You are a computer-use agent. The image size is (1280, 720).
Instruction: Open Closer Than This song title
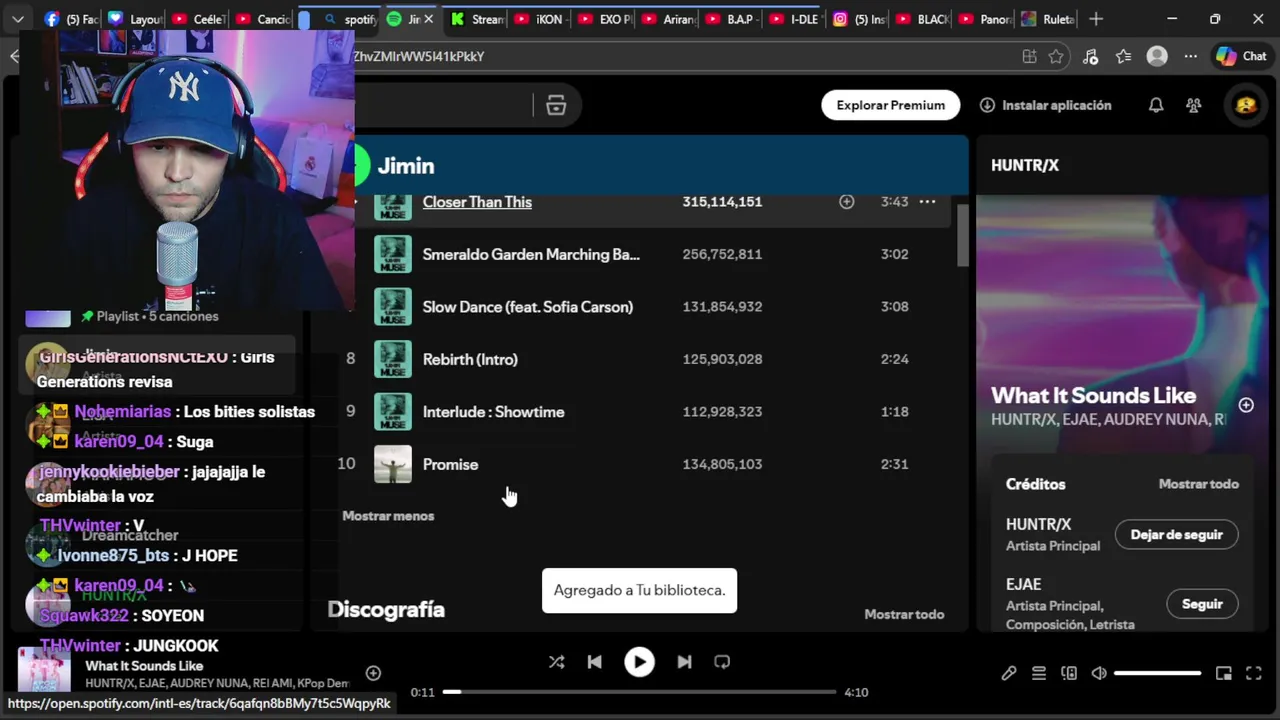point(477,202)
